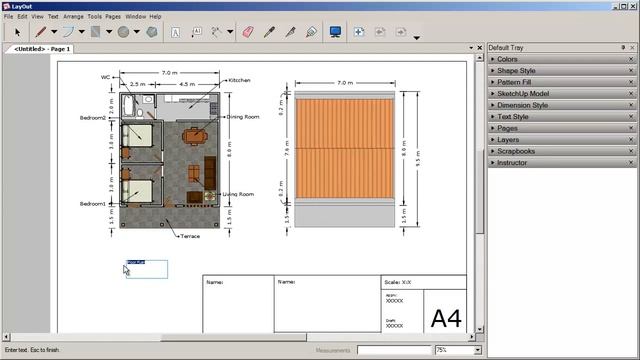640x360 pixels.
Task: Open the Pages menu
Action: (x=113, y=17)
